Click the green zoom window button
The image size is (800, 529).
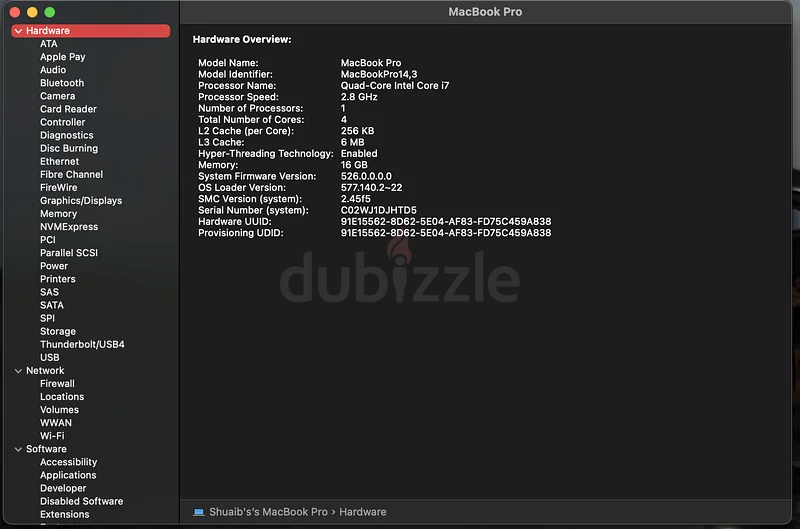(49, 12)
